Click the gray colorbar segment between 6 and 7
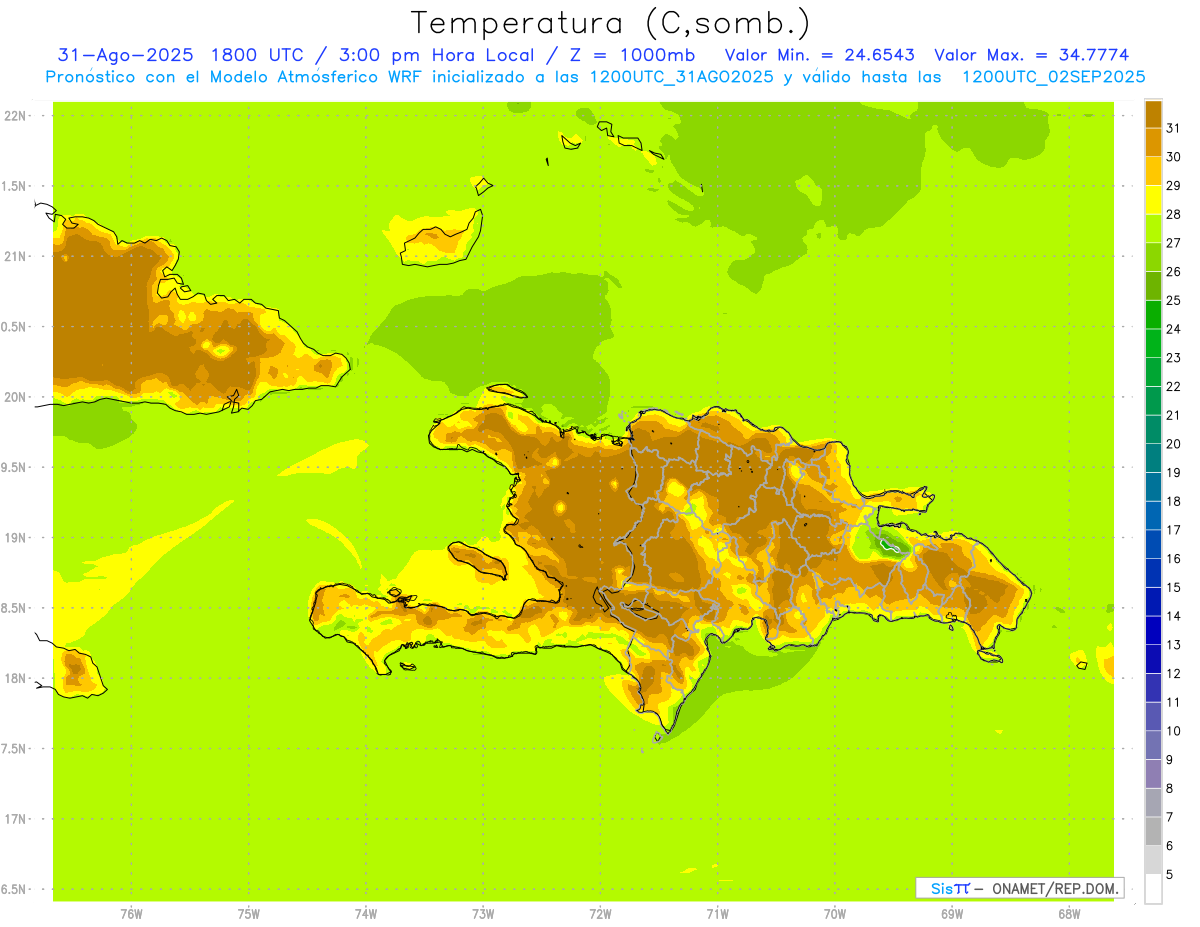 tap(1153, 831)
